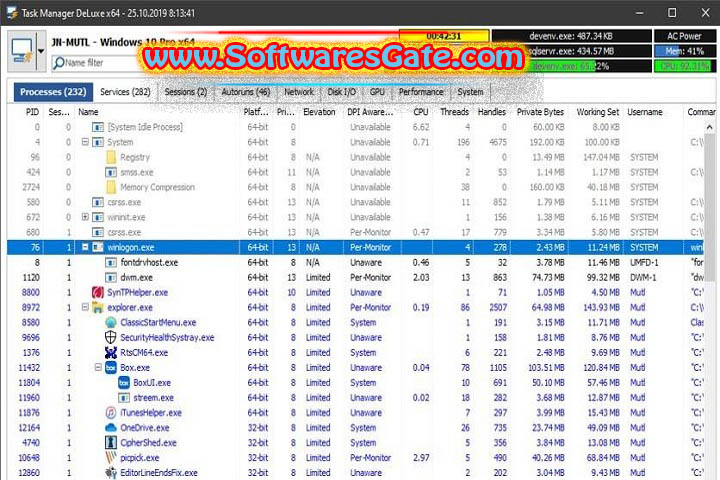720x480 pixels.
Task: Collapse the winlogon.exe tree node
Action: coord(85,247)
